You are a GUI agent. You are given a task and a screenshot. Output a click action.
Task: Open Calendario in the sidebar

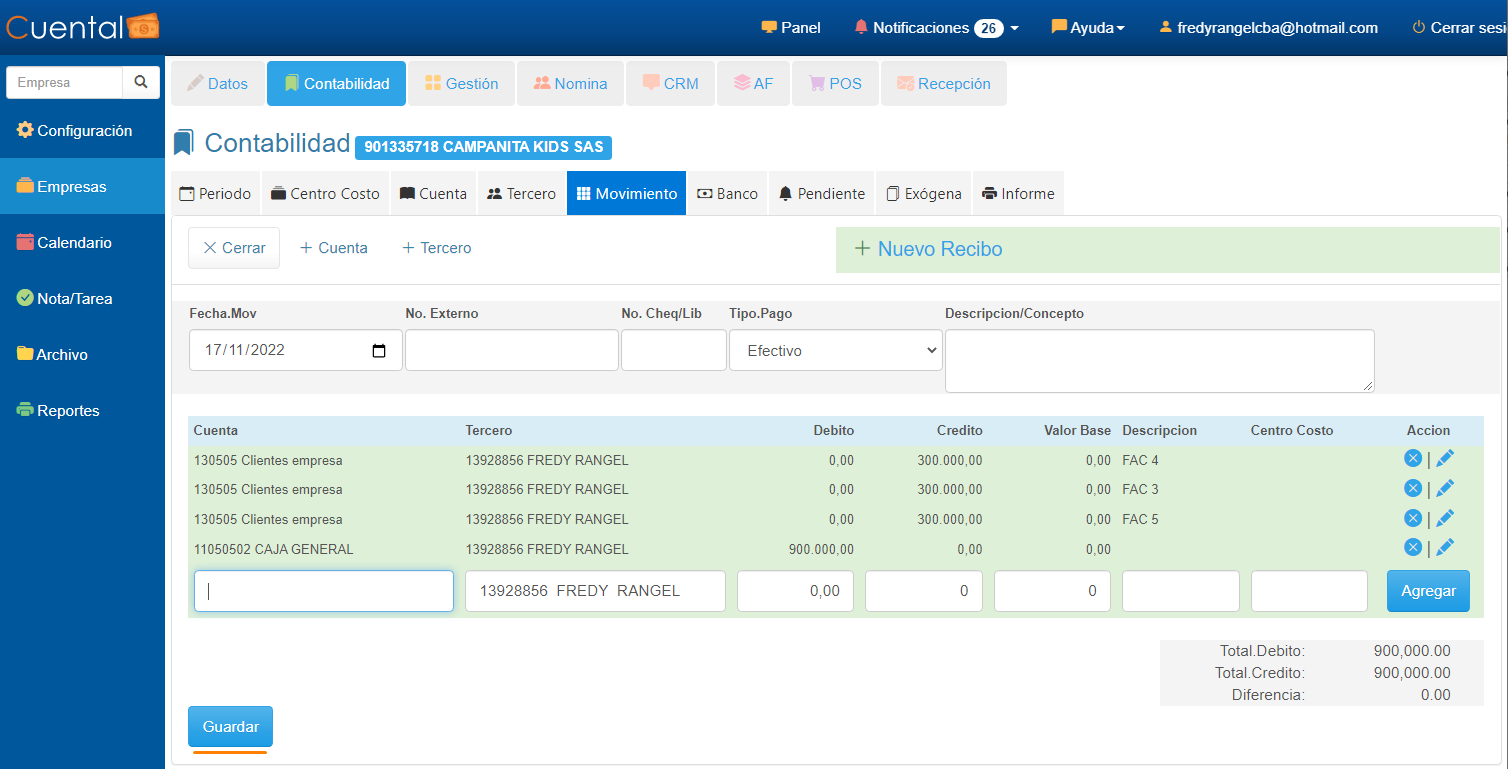click(x=82, y=243)
